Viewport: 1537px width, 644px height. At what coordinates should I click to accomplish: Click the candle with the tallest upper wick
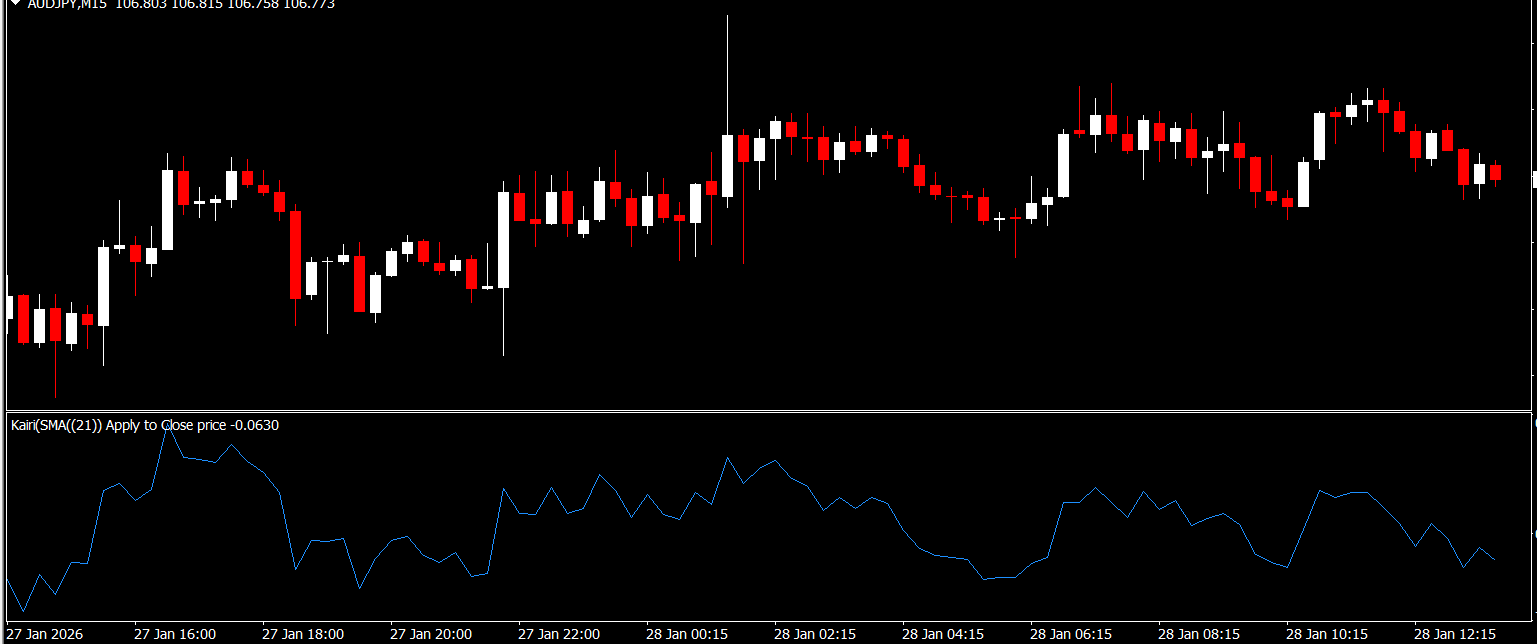pos(727,165)
